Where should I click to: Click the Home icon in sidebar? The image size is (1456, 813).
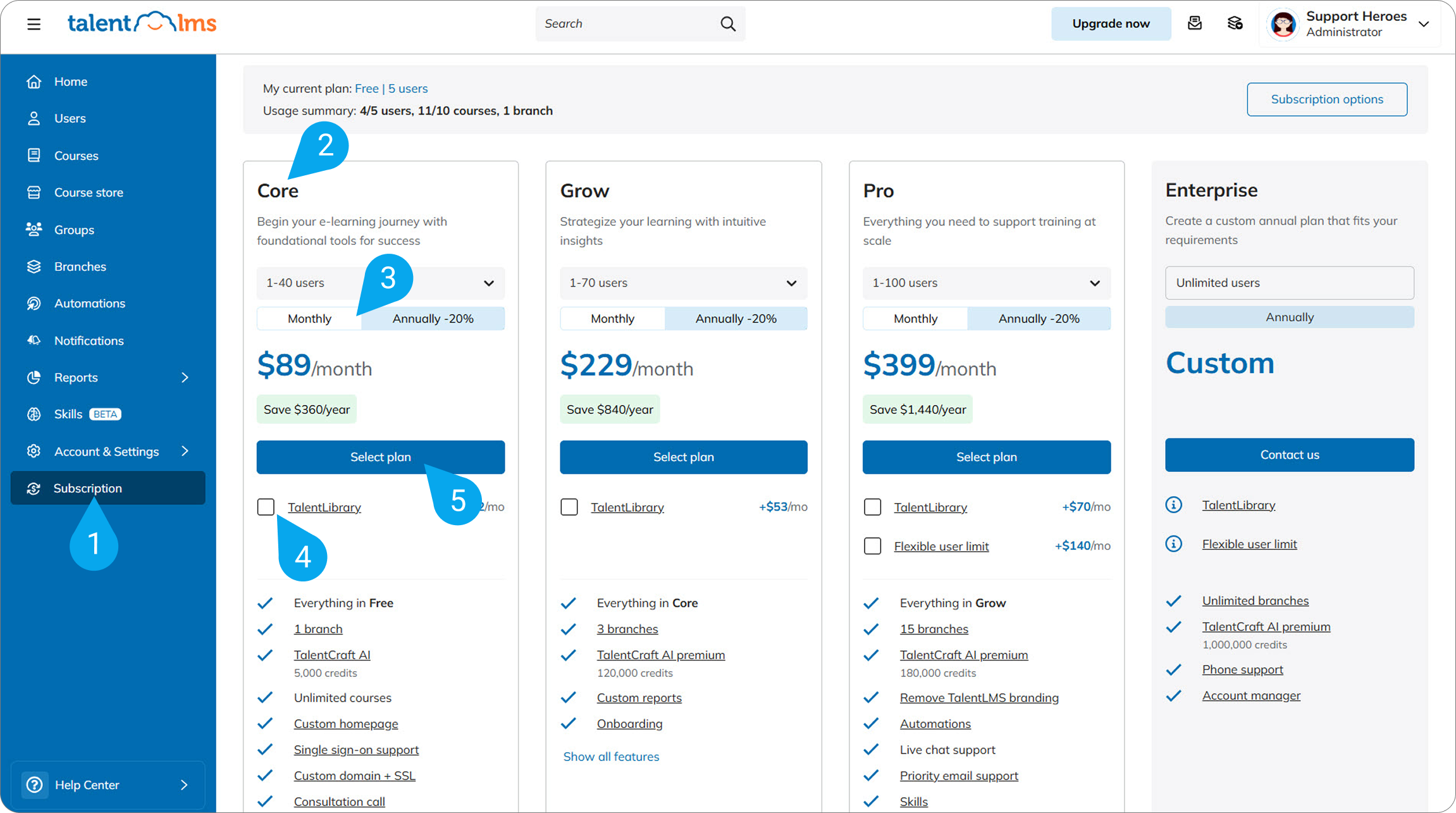(x=34, y=82)
